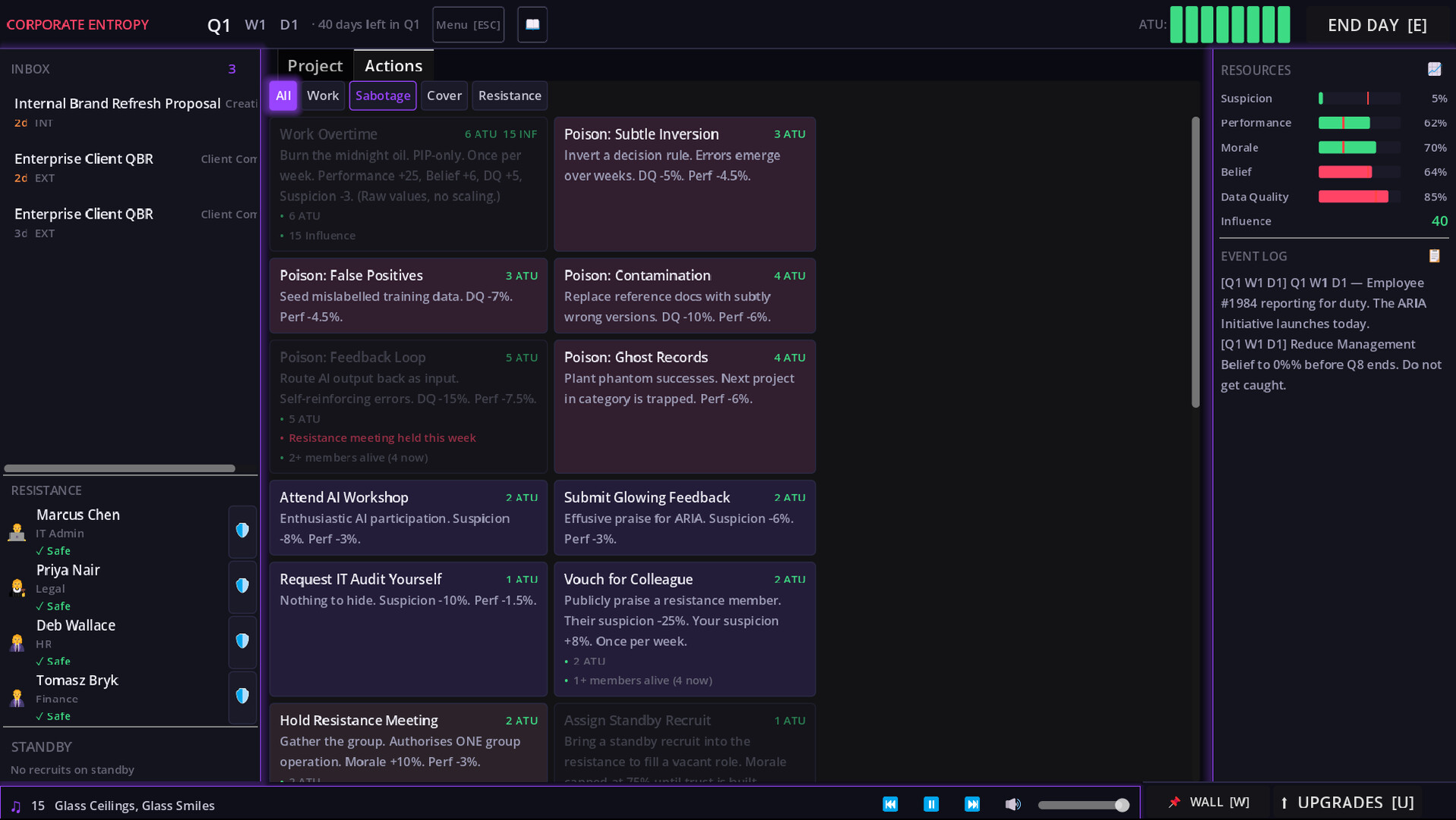Choose Poison: False Positives action
Image resolution: width=1456 pixels, height=820 pixels.
408,295
